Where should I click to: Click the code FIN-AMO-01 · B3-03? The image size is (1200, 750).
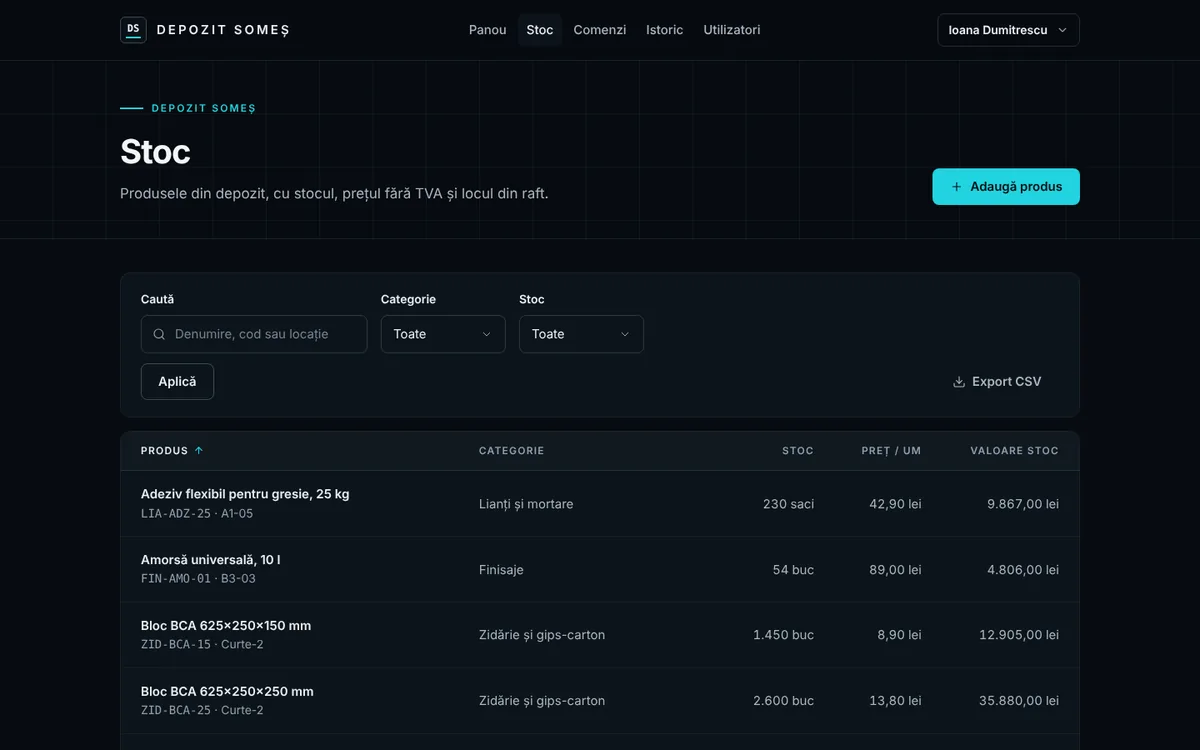[198, 579]
